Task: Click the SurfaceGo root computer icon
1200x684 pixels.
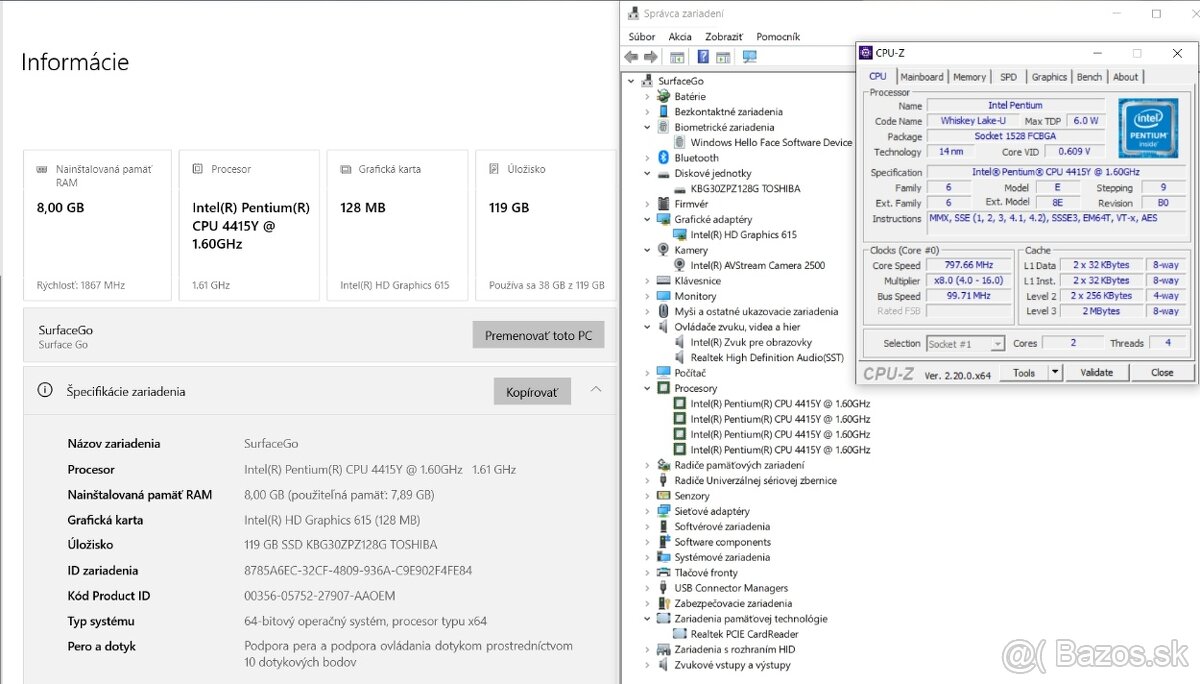Action: (648, 81)
